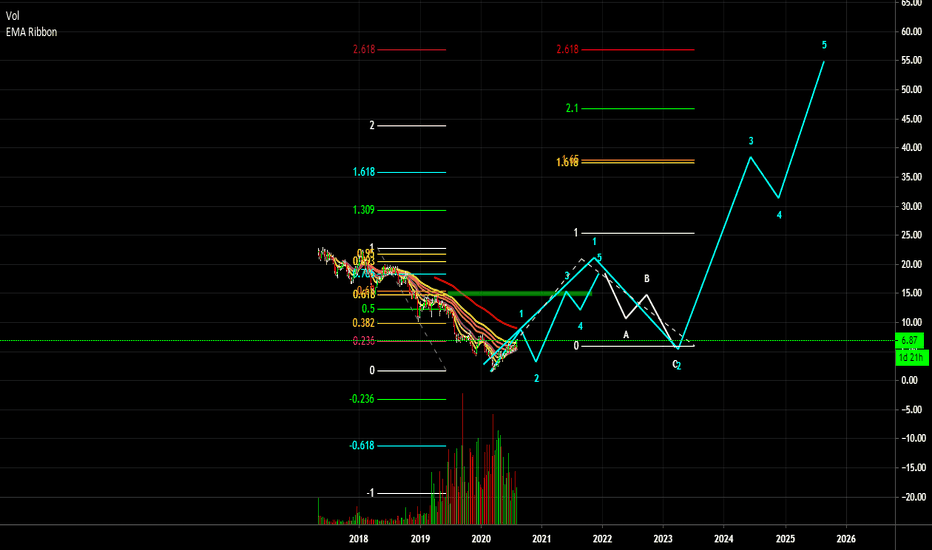Screen dimensions: 932x550
Task: Click the 1d 21h bar countdown tag
Action: pyautogui.click(x=911, y=358)
